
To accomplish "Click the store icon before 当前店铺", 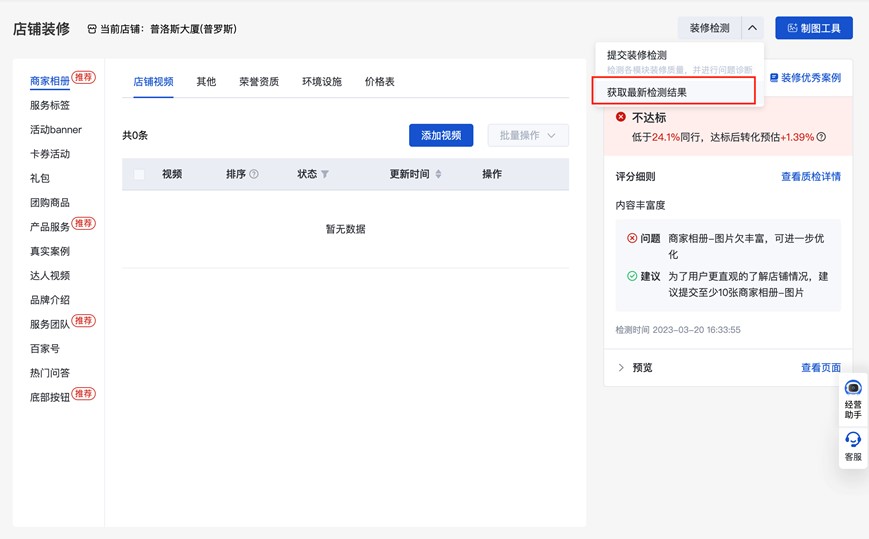I will [92, 29].
